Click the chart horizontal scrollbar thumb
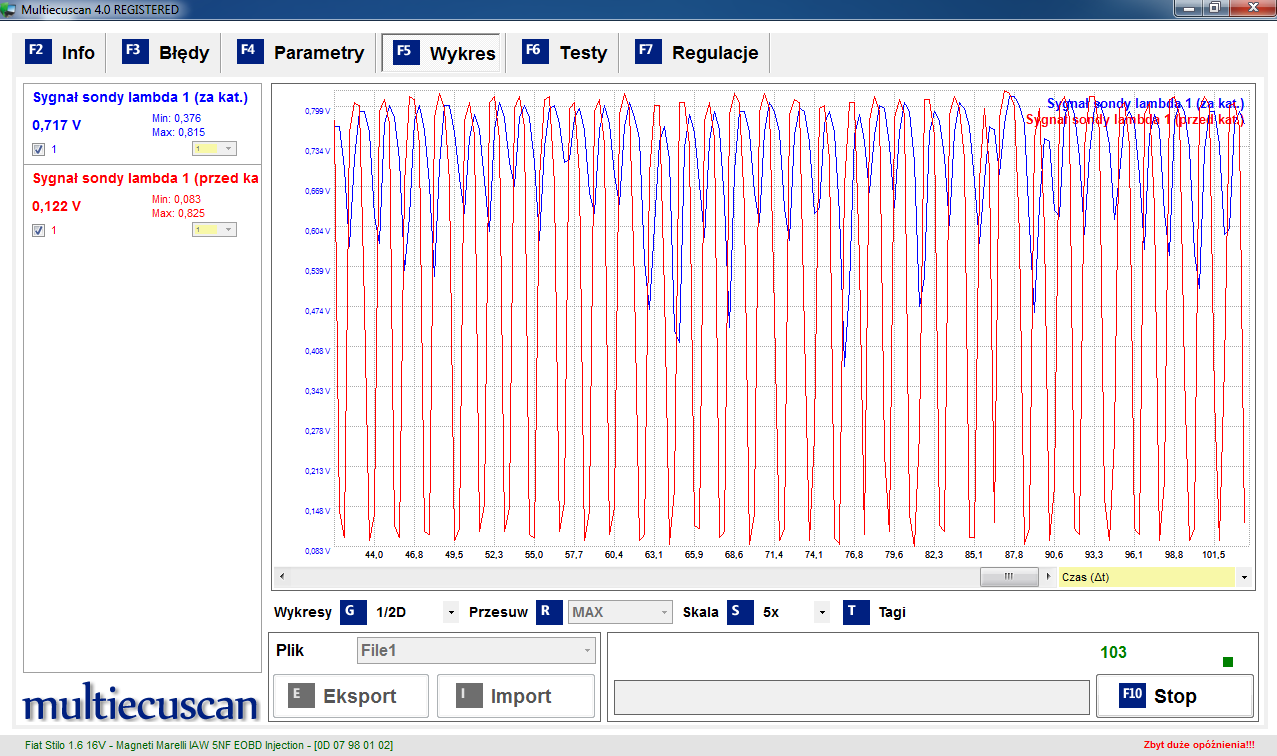Image resolution: width=1277 pixels, height=756 pixels. coord(1009,577)
